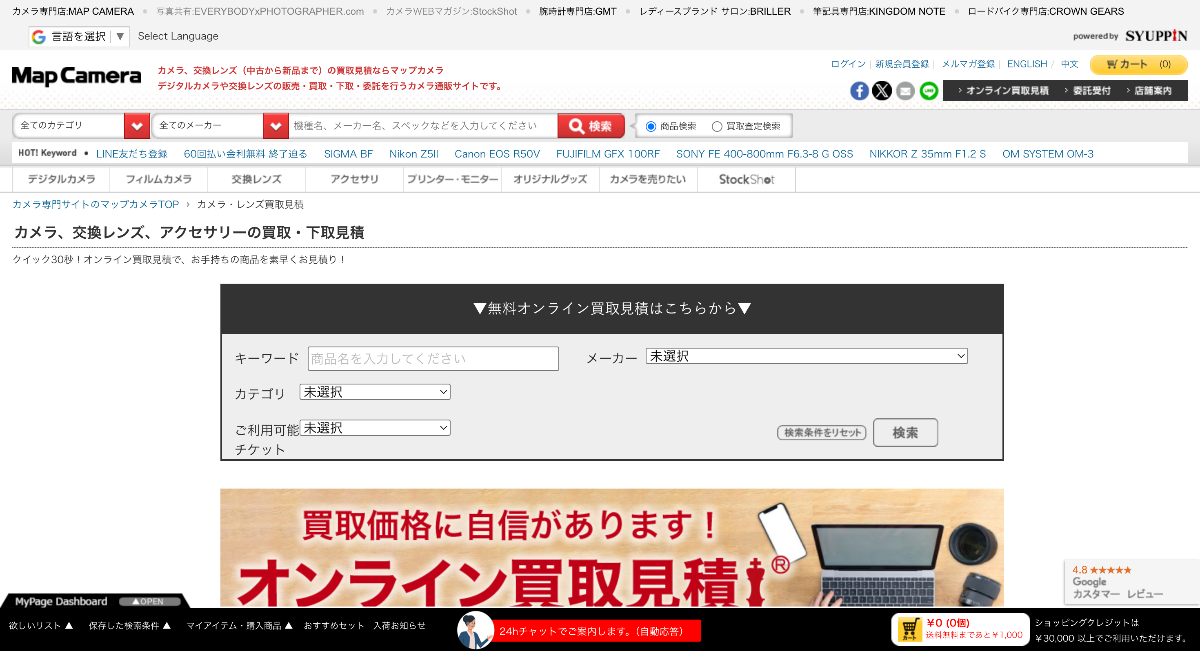1200x651 pixels.
Task: Click the SIGMA BF keyword link
Action: pyautogui.click(x=348, y=154)
